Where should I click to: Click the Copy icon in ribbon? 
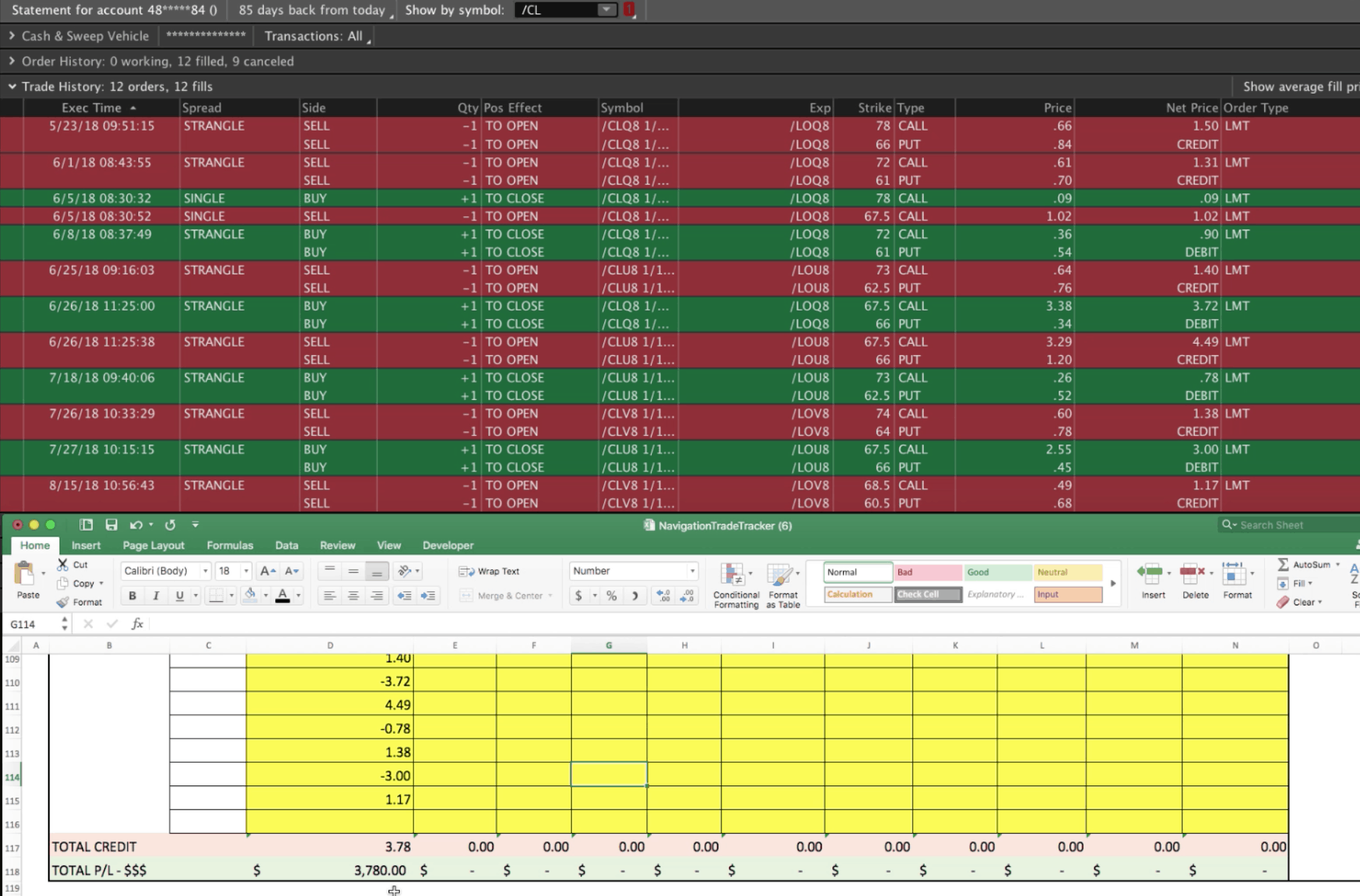tap(63, 583)
